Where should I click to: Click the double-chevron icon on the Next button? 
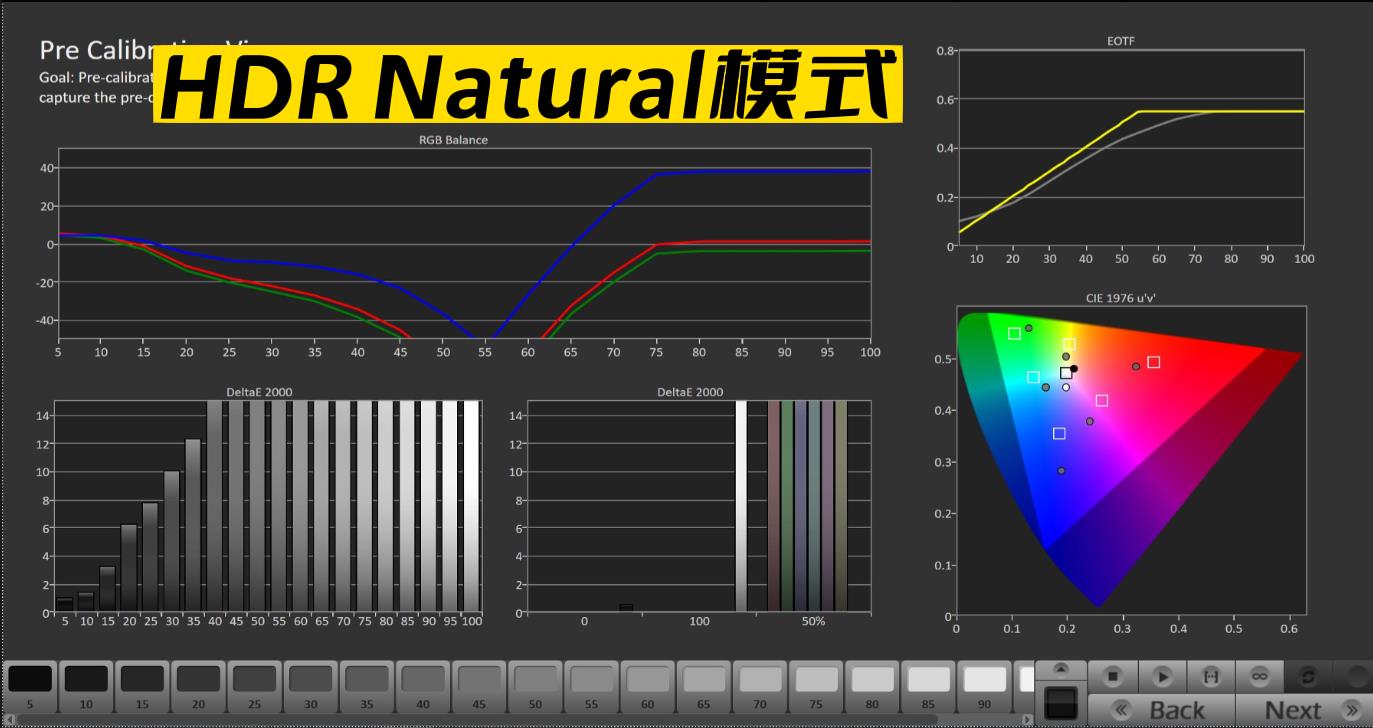1352,709
